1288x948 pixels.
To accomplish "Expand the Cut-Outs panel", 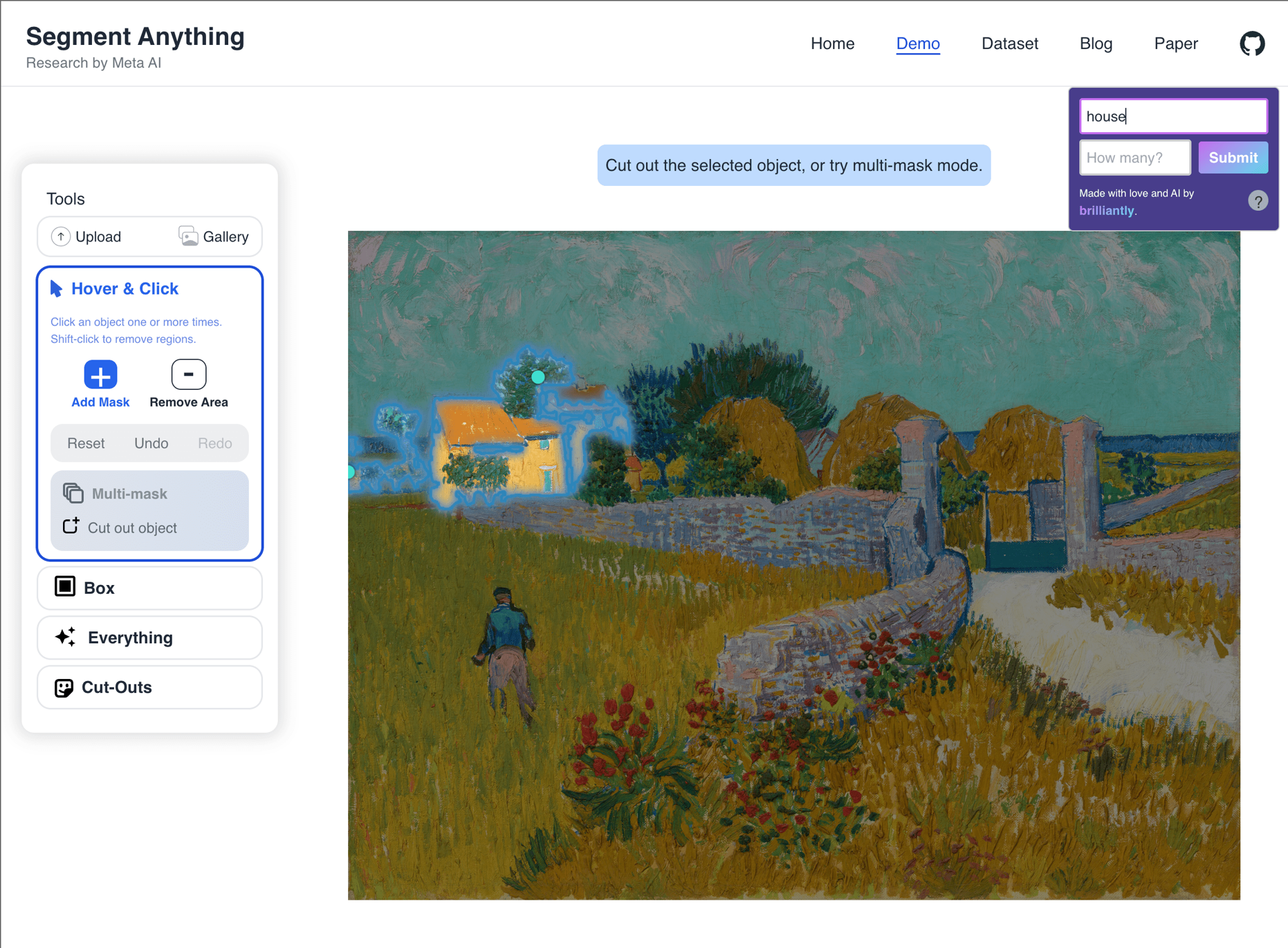I will coord(150,687).
